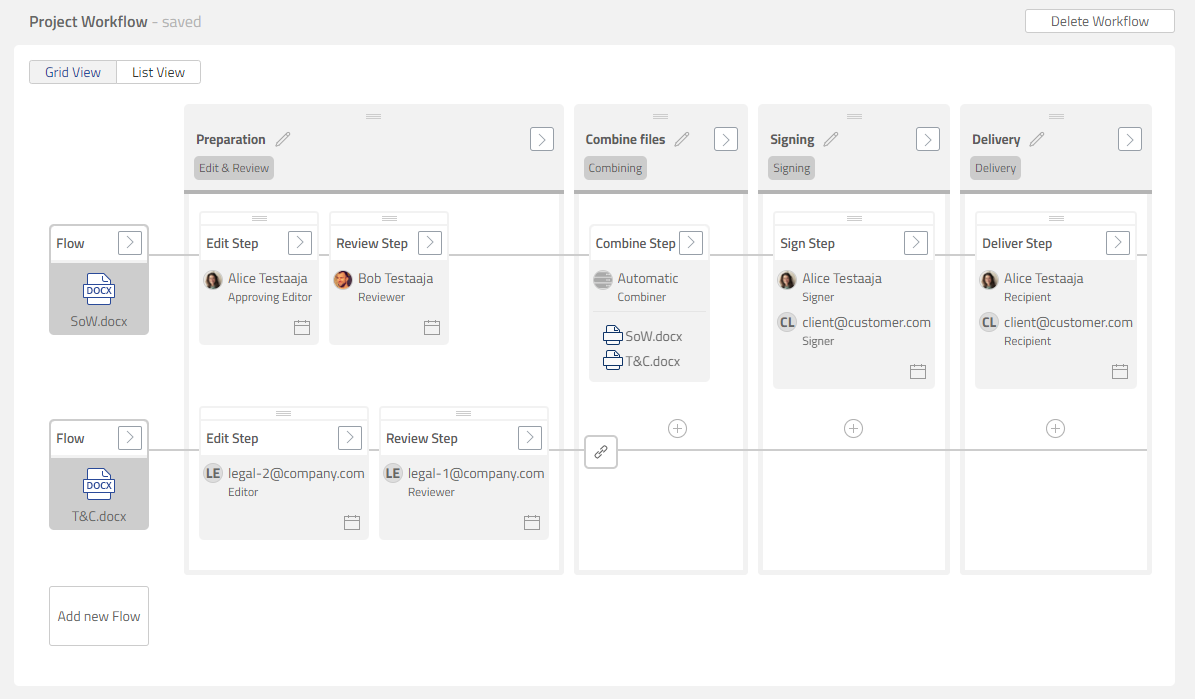Click the Delete Workflow button
1195x699 pixels.
point(1099,21)
